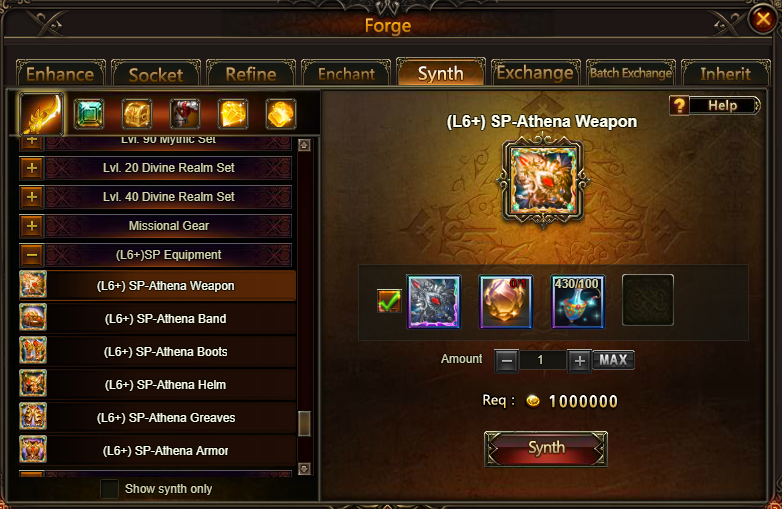Enable Show synth only checkbox

[109, 489]
